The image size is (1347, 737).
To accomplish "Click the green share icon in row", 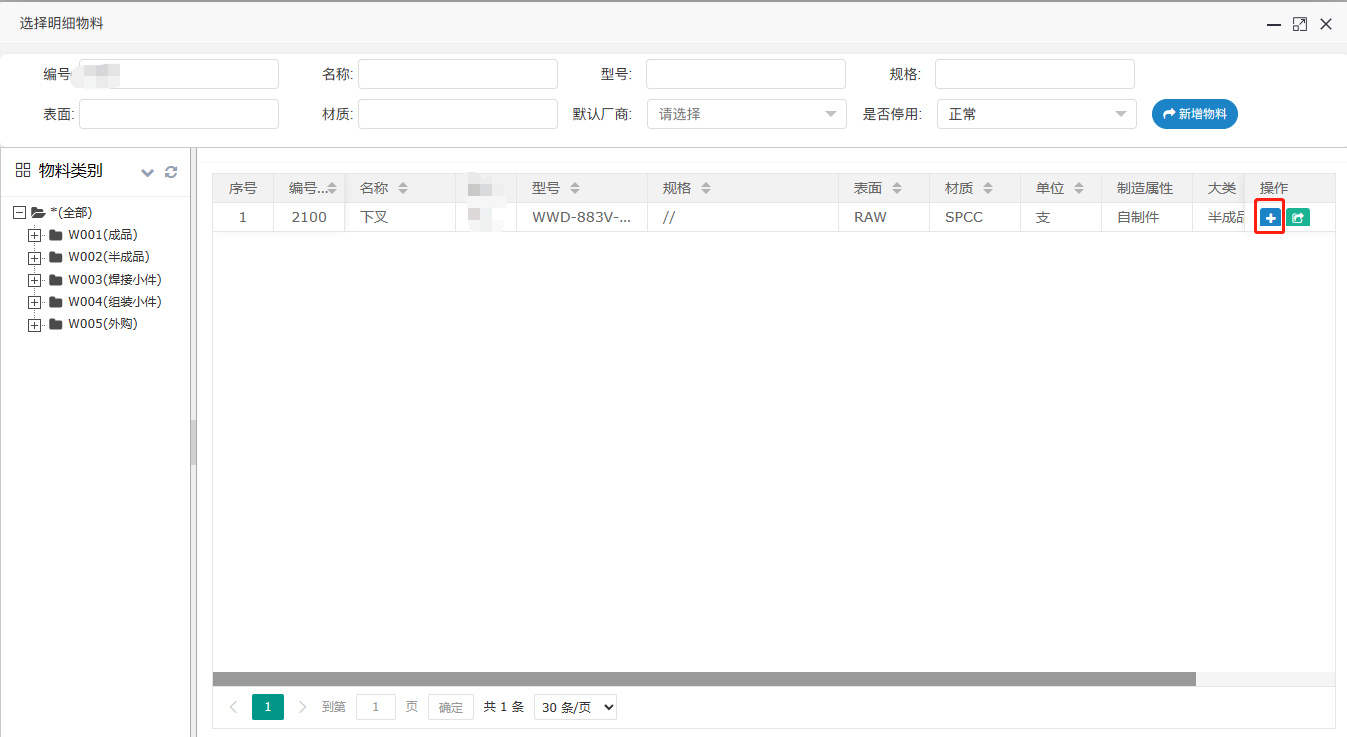I will tap(1297, 217).
